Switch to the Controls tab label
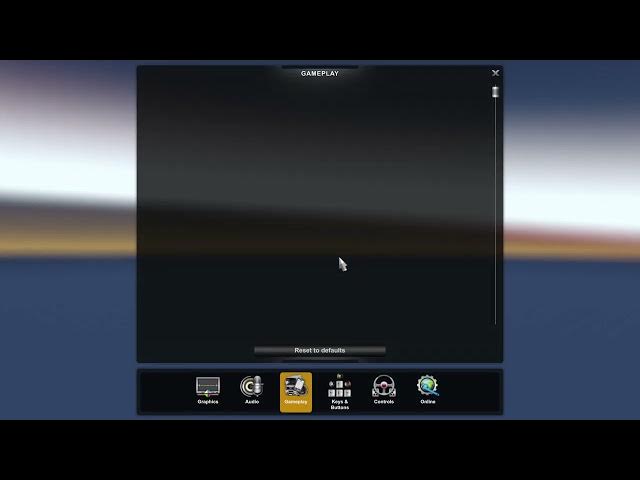The height and width of the screenshot is (480, 640). coord(384,402)
